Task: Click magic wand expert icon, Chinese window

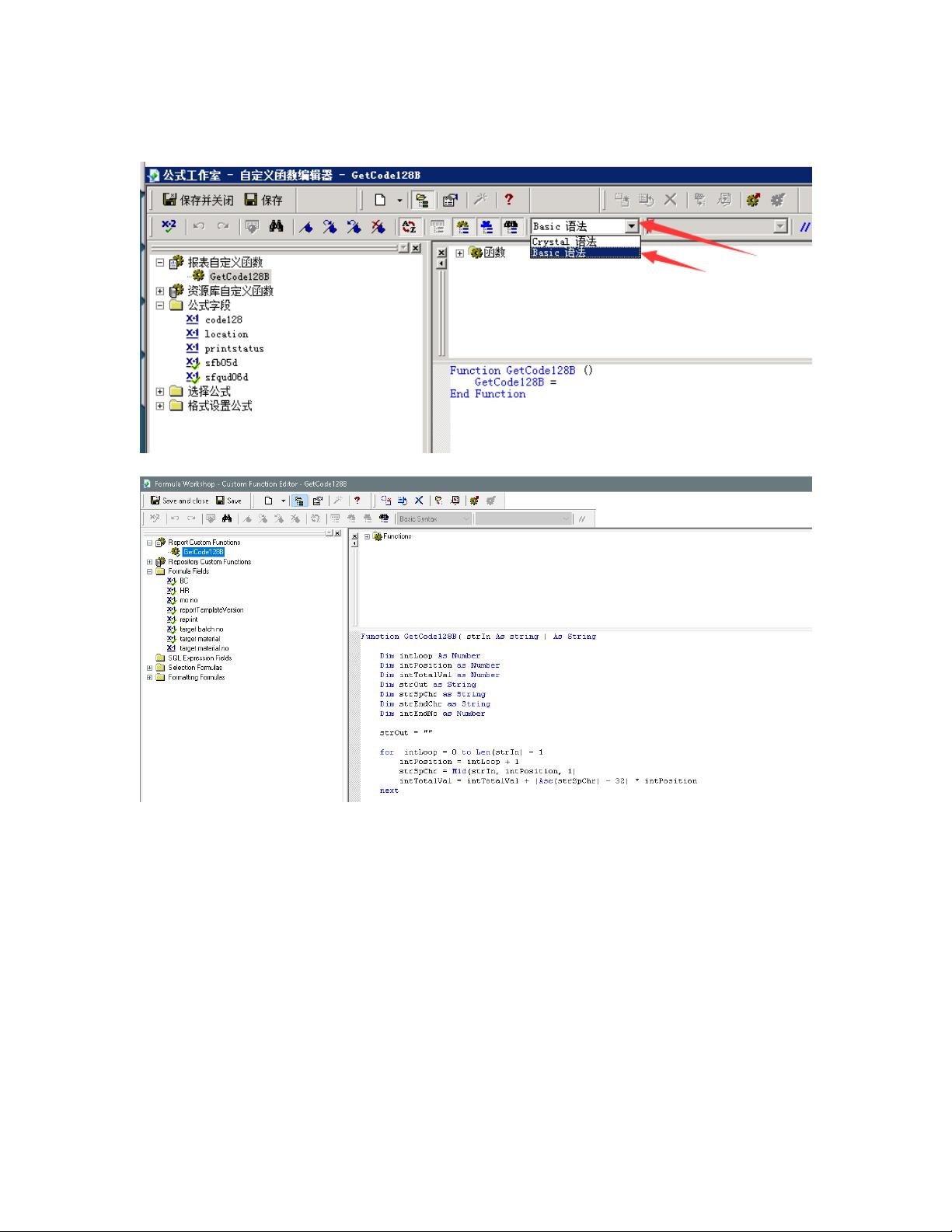Action: (x=481, y=200)
